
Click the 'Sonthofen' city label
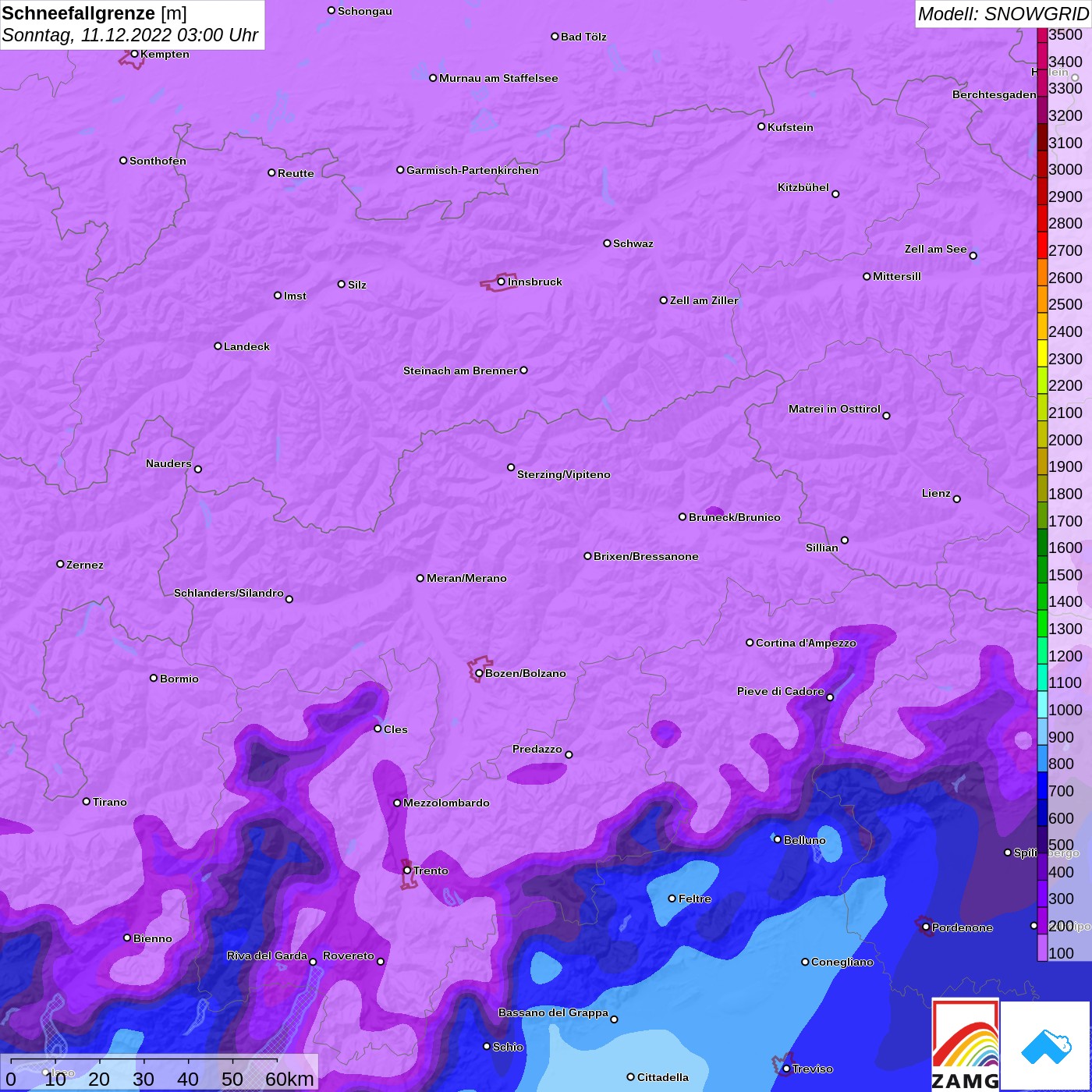click(158, 161)
